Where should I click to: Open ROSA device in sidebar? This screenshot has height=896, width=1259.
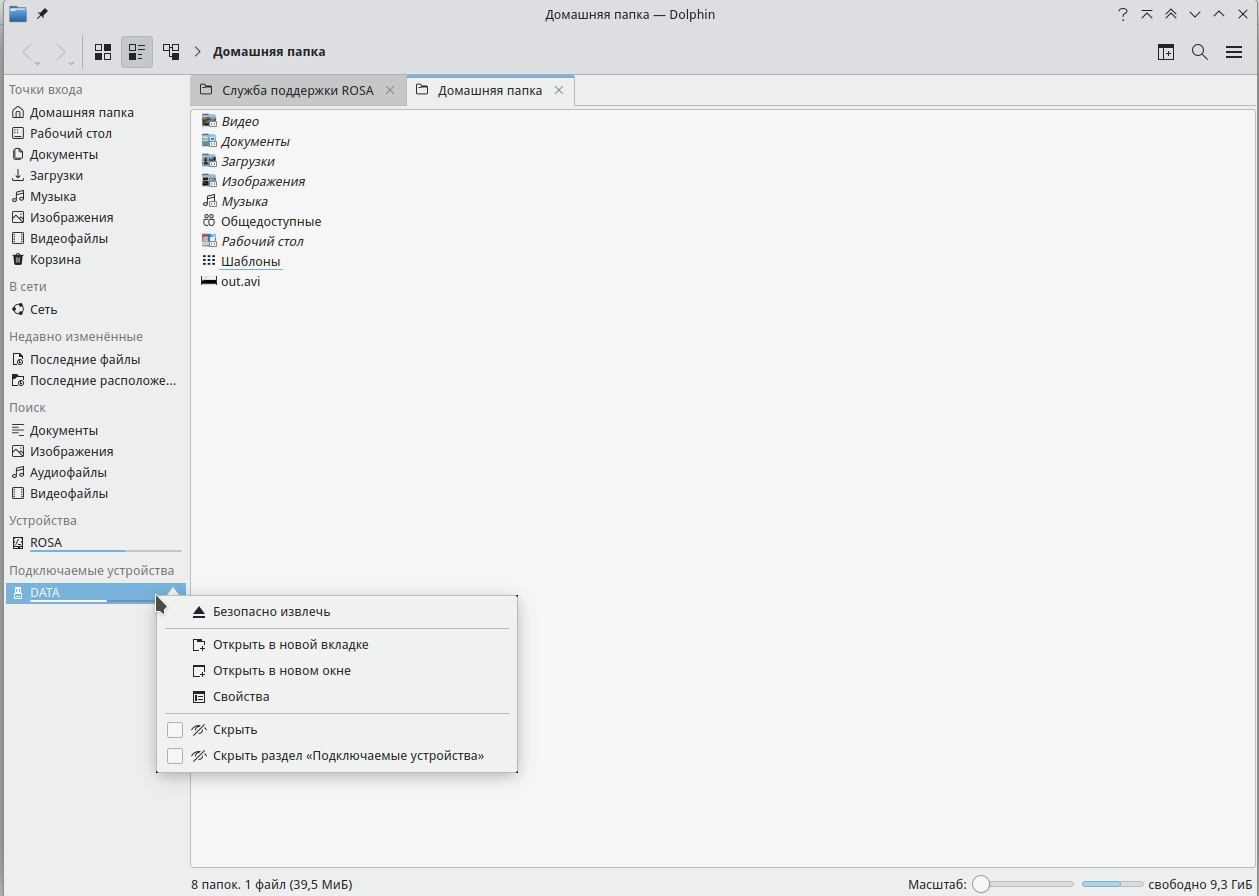tap(96, 542)
